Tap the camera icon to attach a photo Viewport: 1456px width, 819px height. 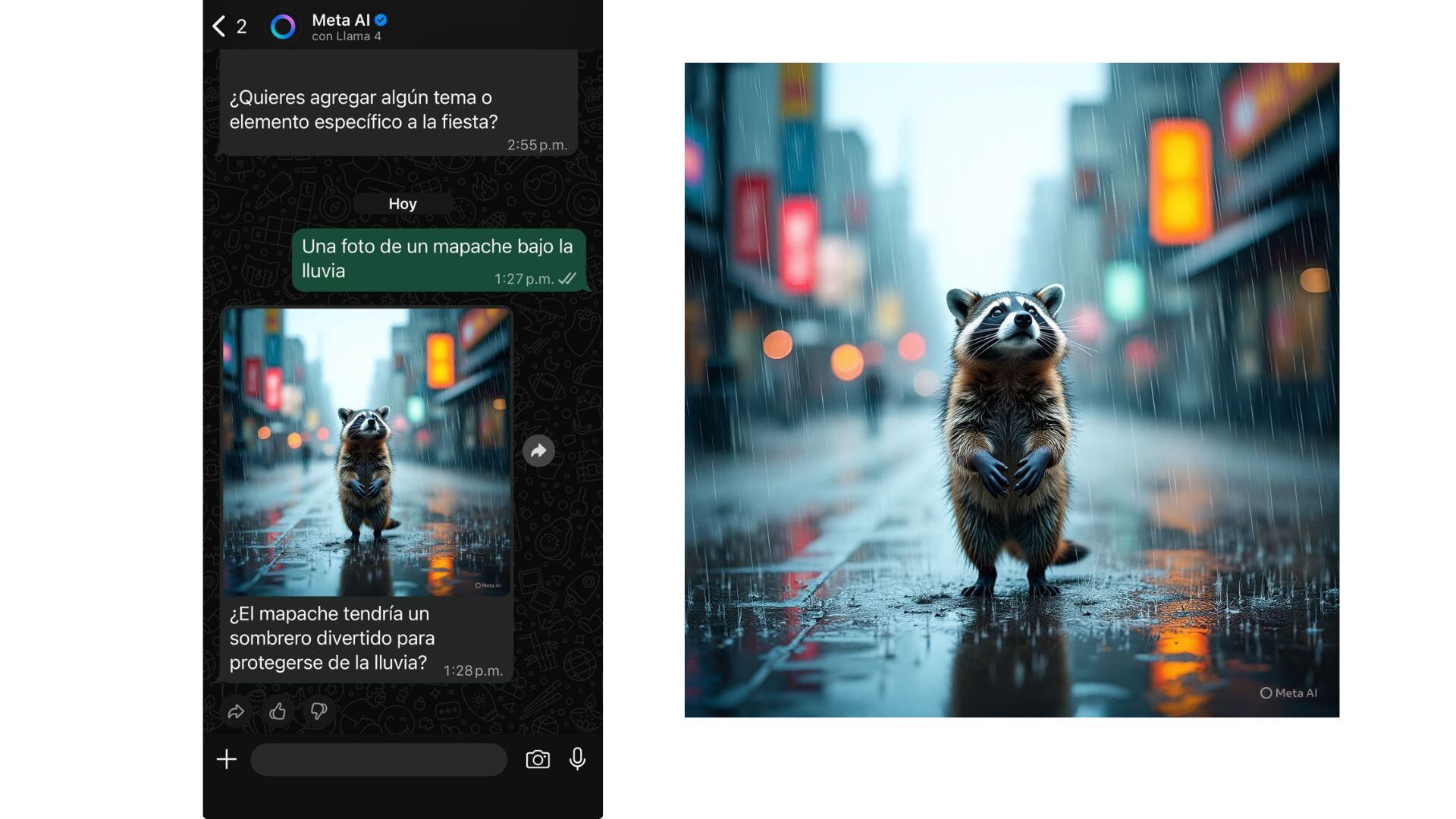[x=538, y=759]
